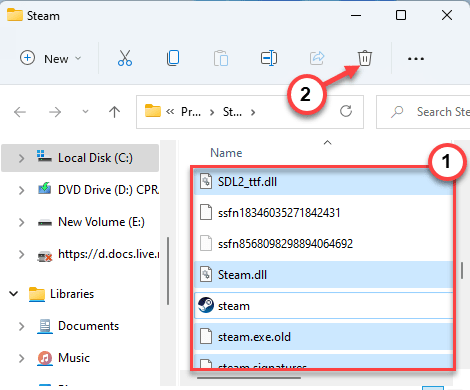Show hidden breadcrumb path chevrons
Image resolution: width=470 pixels, height=390 pixels.
pos(170,112)
